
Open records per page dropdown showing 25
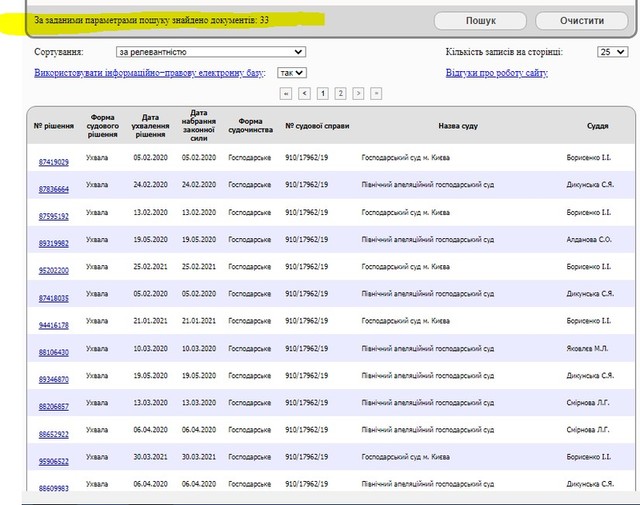click(x=613, y=52)
